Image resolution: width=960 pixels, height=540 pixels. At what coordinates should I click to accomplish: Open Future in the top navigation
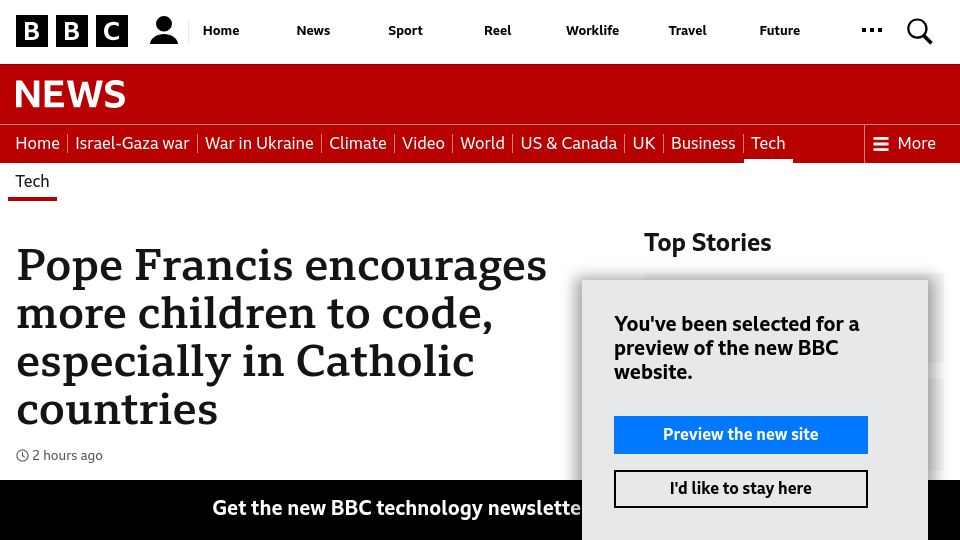coord(779,31)
